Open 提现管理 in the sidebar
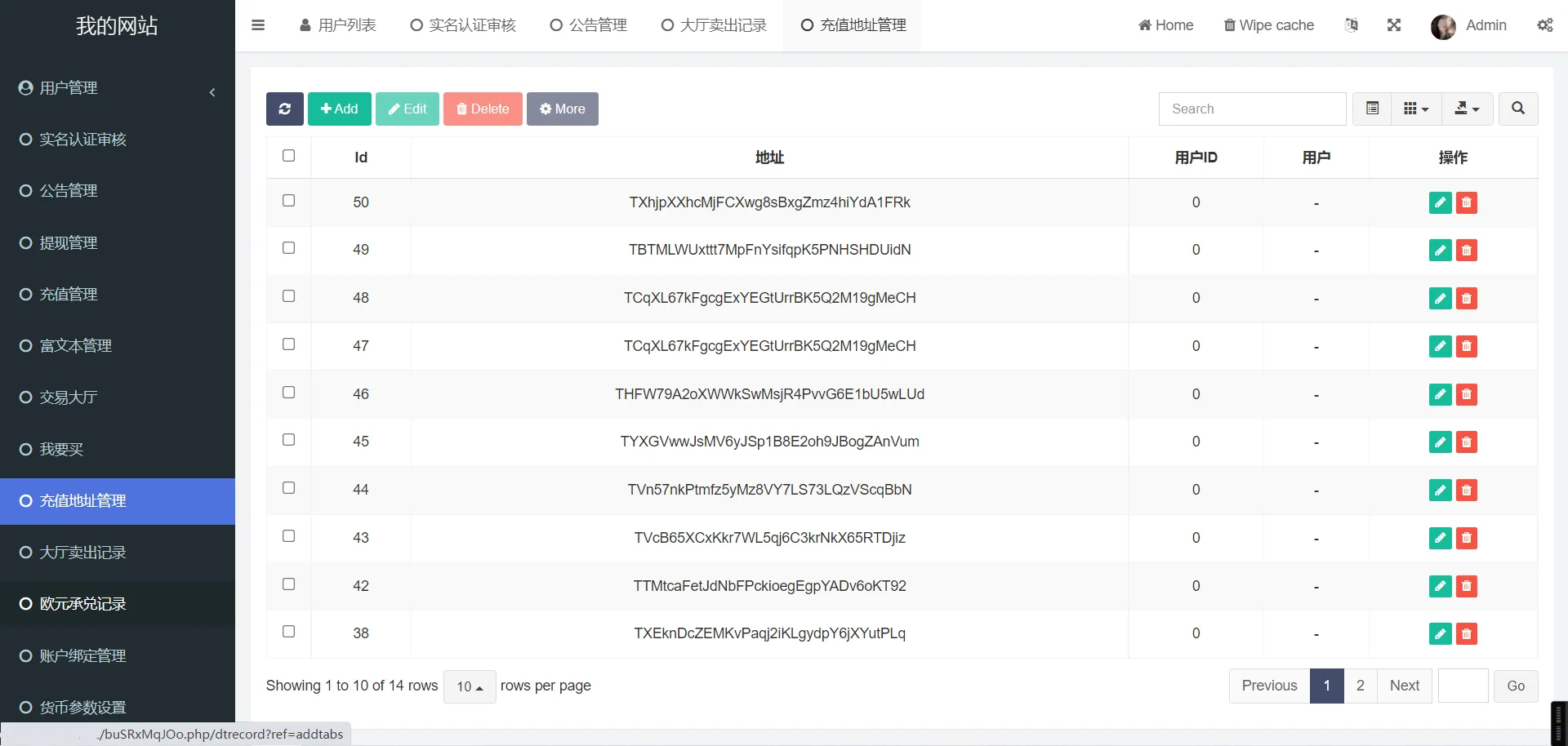Image resolution: width=1568 pixels, height=746 pixels. tap(69, 243)
